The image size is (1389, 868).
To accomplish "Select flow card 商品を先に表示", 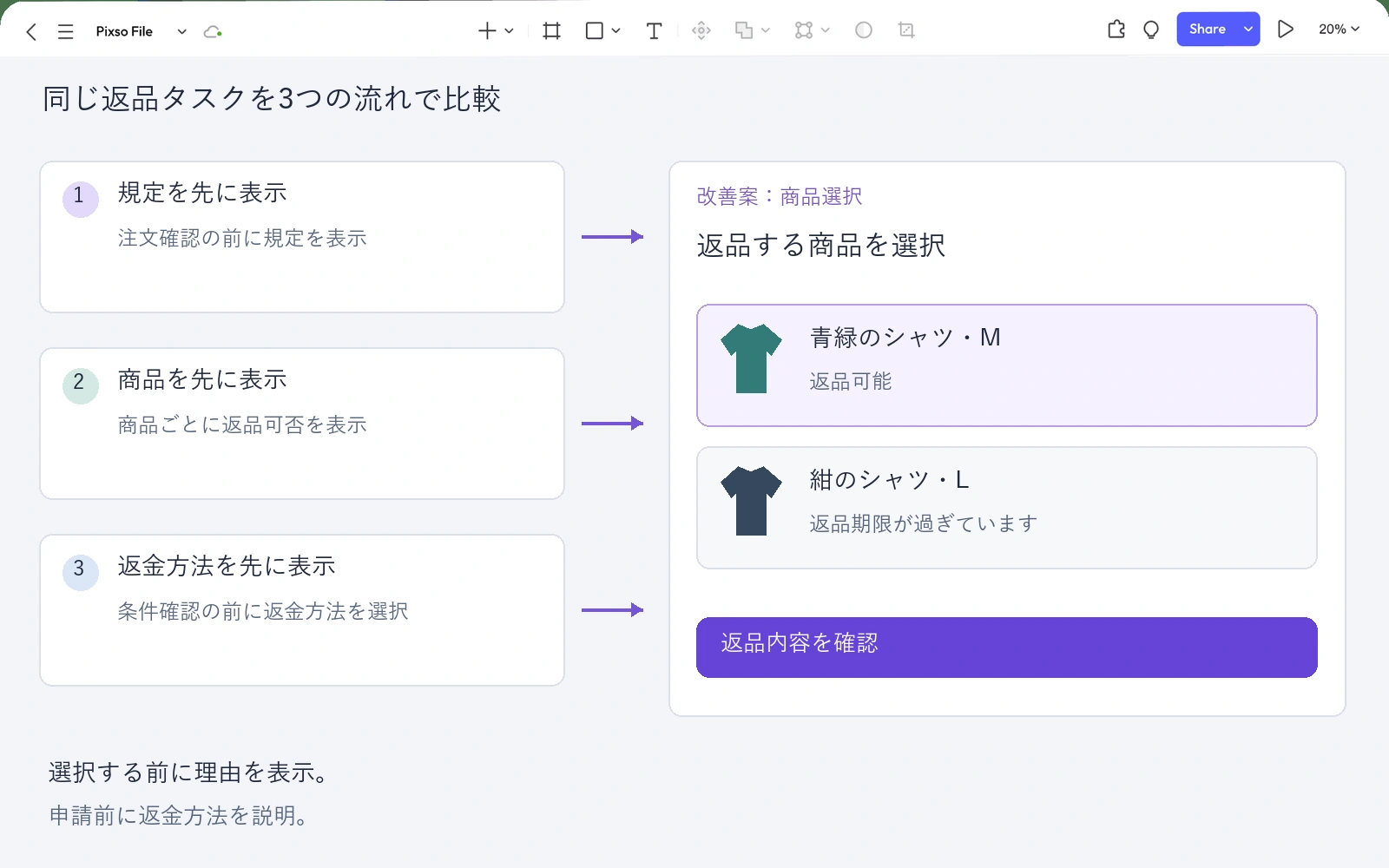I will click(x=302, y=424).
